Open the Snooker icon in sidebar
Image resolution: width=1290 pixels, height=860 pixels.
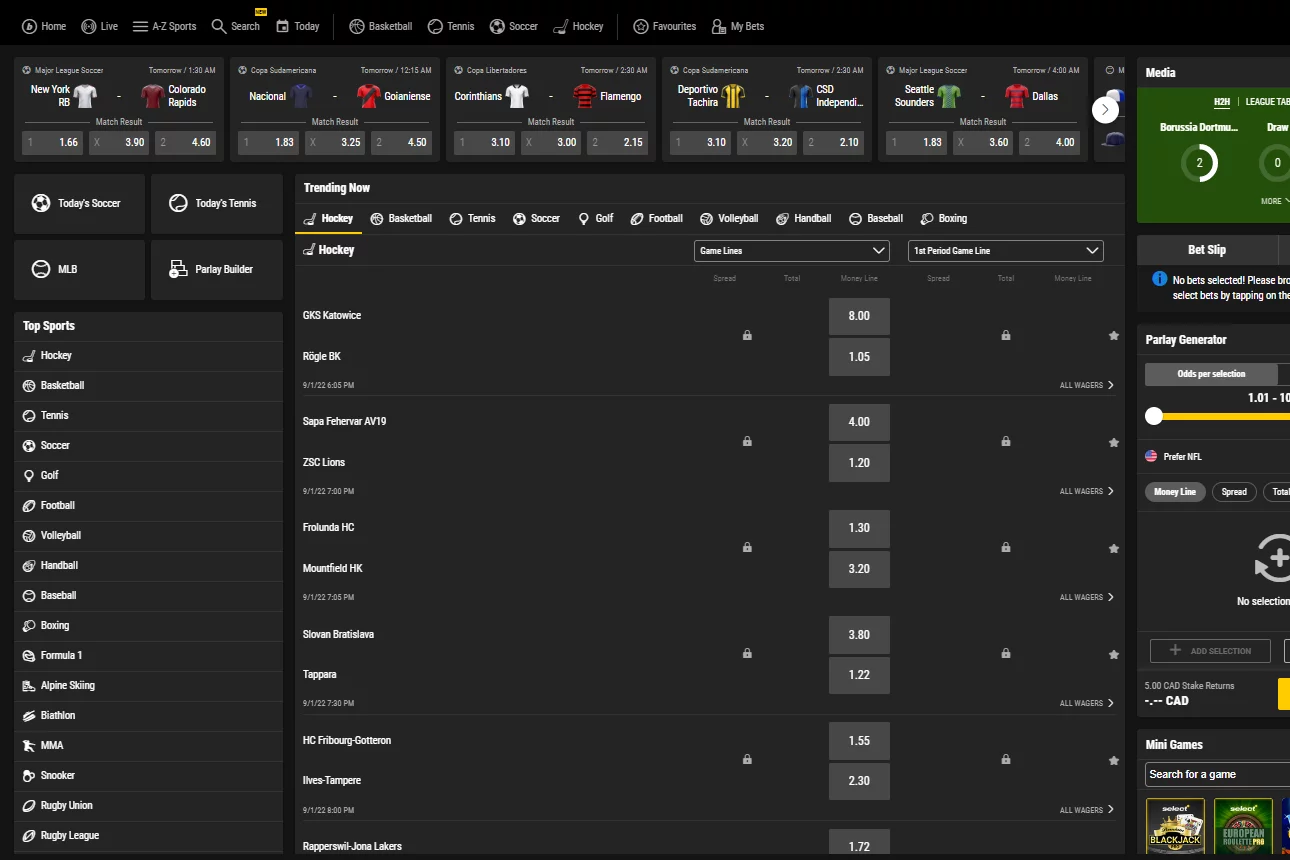coord(29,776)
